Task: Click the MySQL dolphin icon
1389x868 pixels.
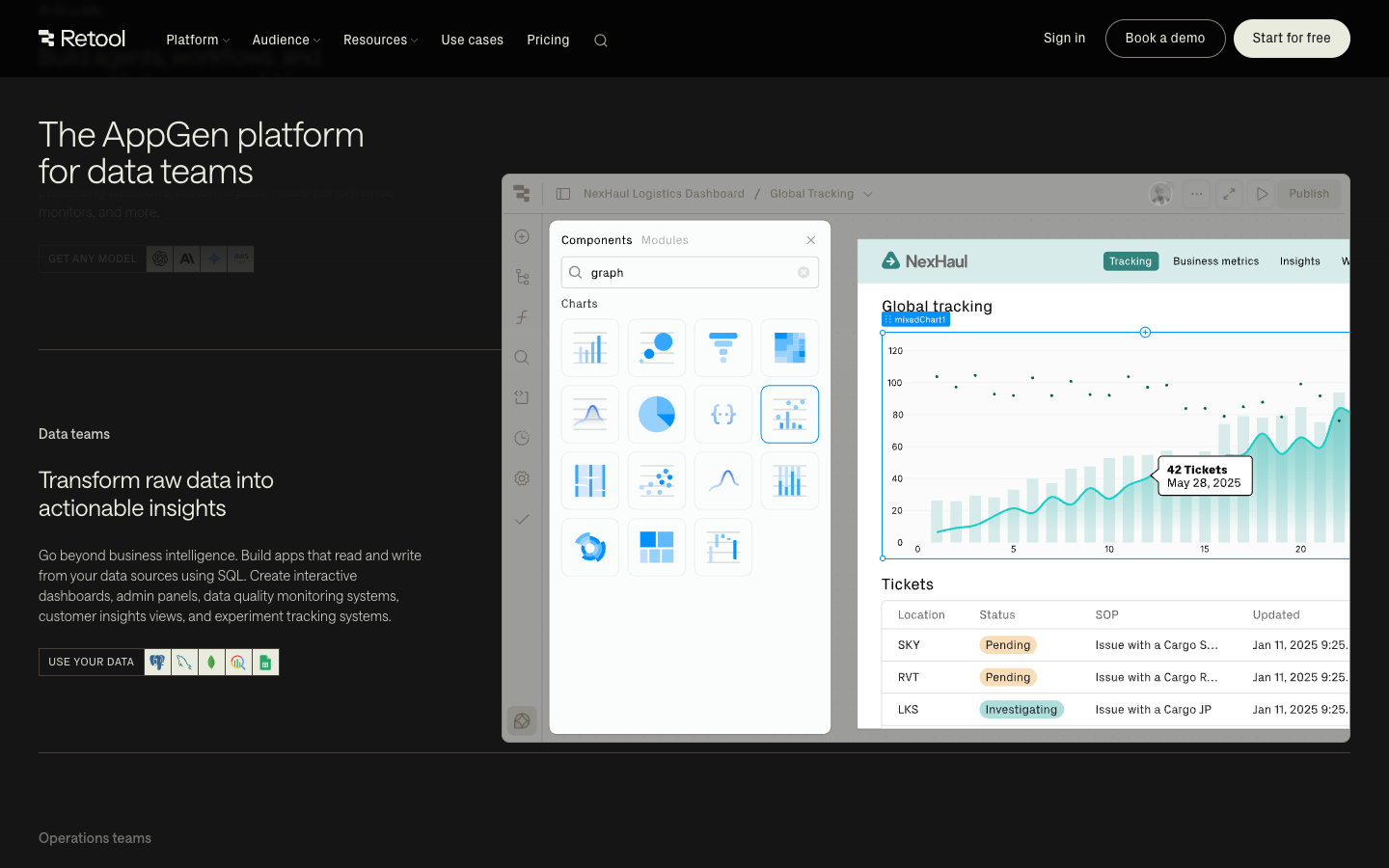Action: click(184, 663)
